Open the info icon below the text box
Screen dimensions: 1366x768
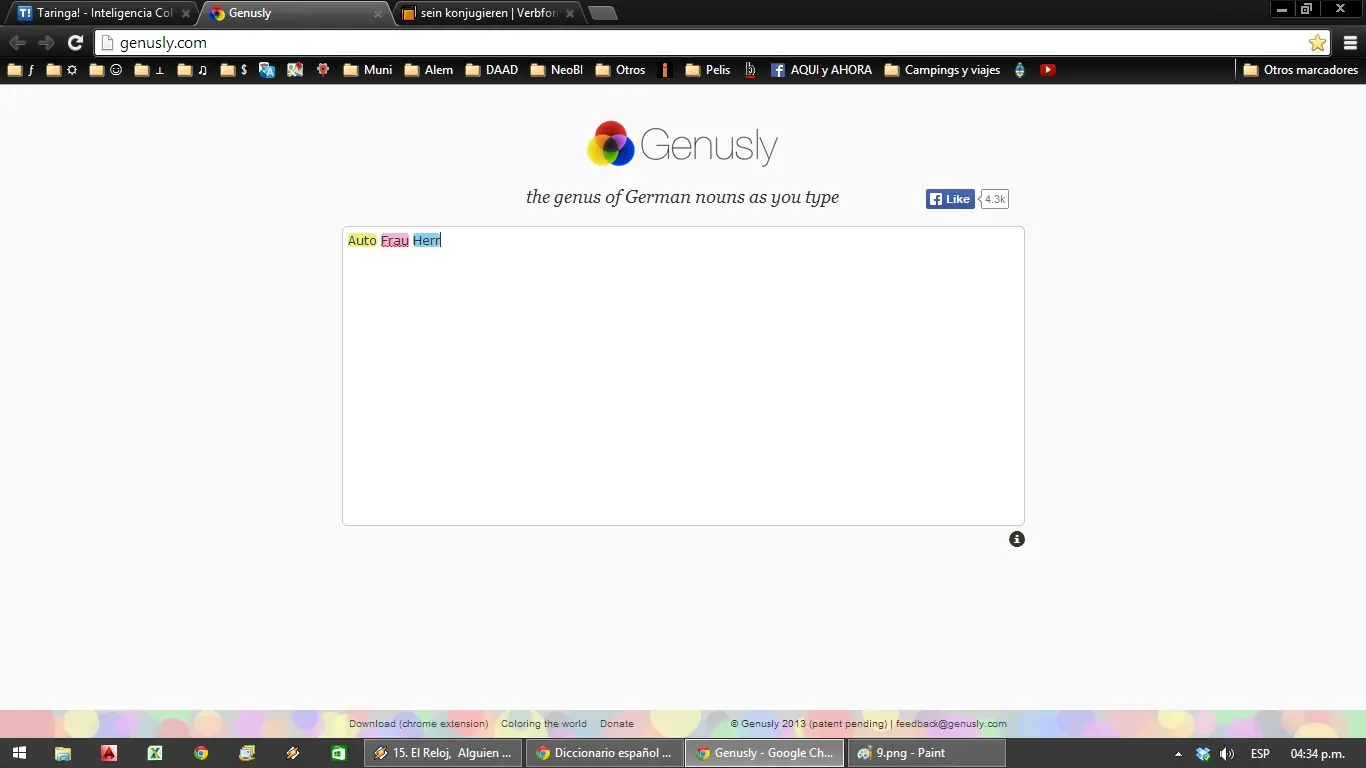click(1017, 539)
